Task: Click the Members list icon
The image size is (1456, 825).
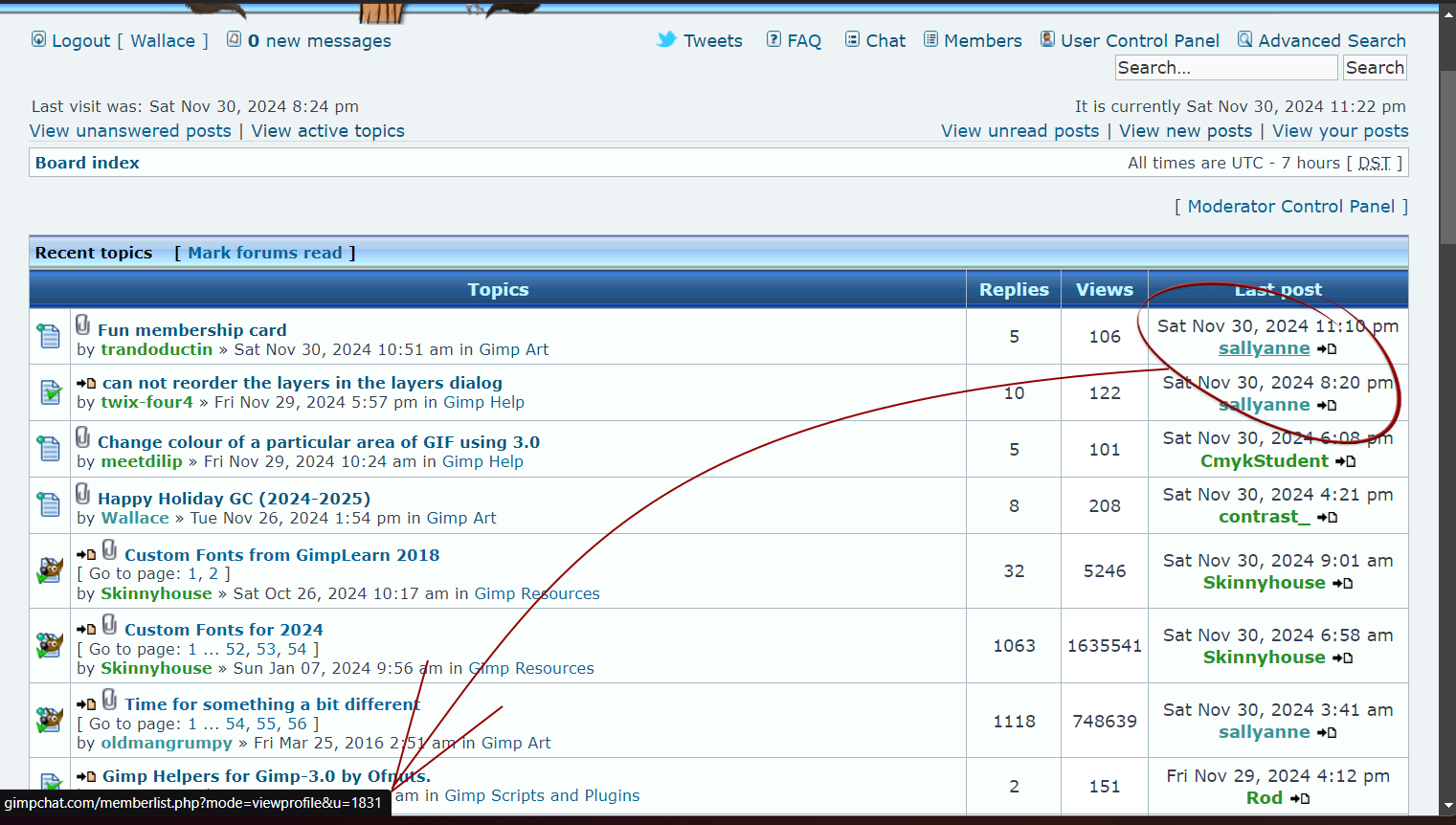Action: pos(930,39)
